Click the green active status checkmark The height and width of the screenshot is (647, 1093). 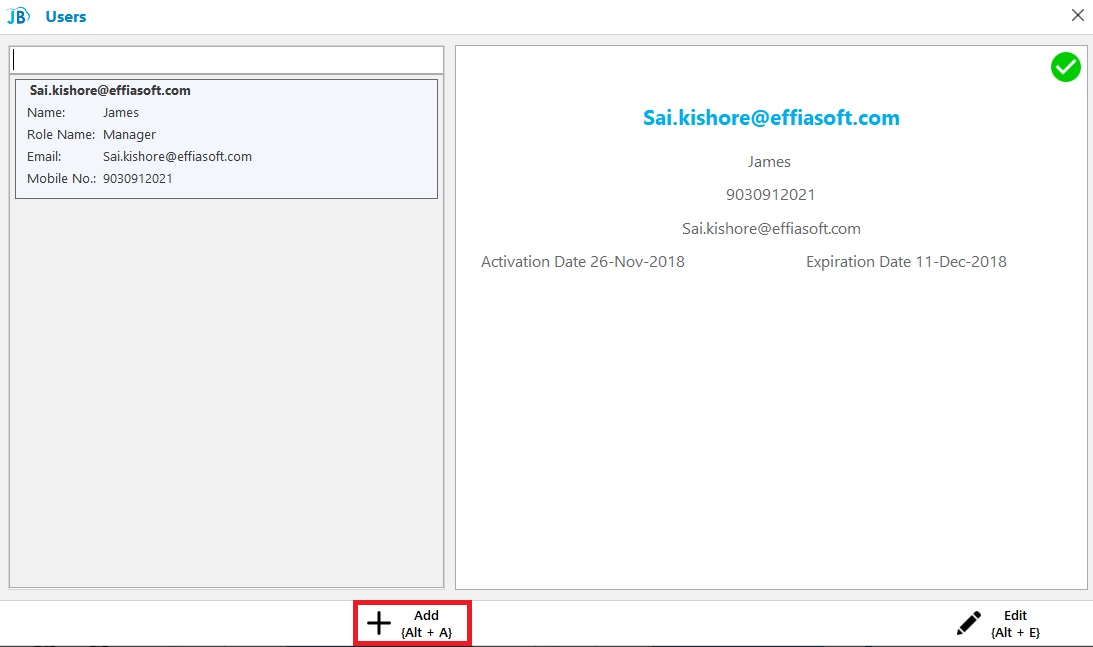(1065, 67)
